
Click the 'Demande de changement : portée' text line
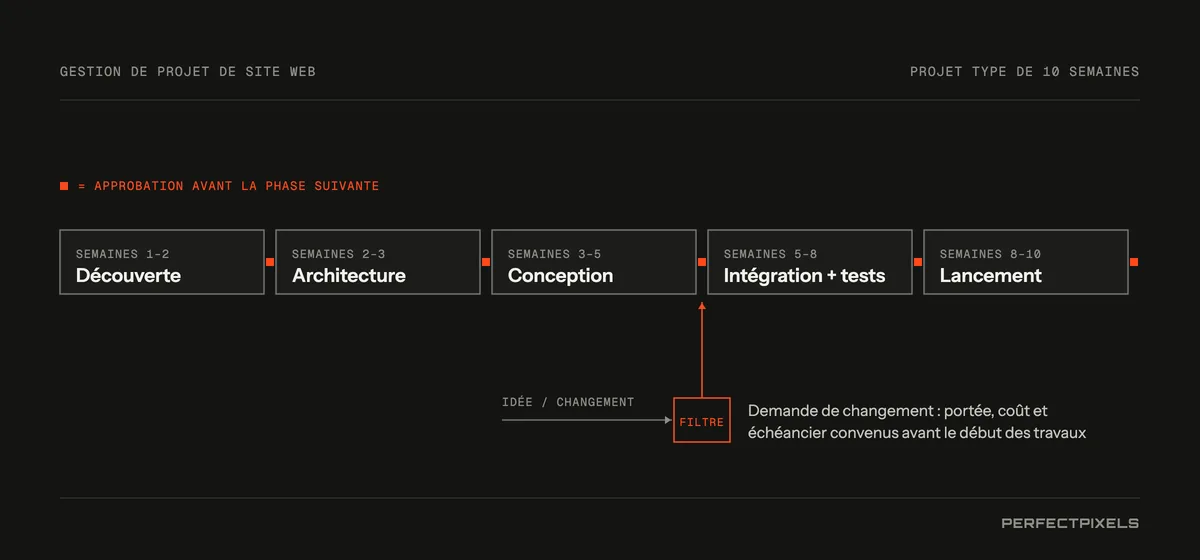coord(898,411)
